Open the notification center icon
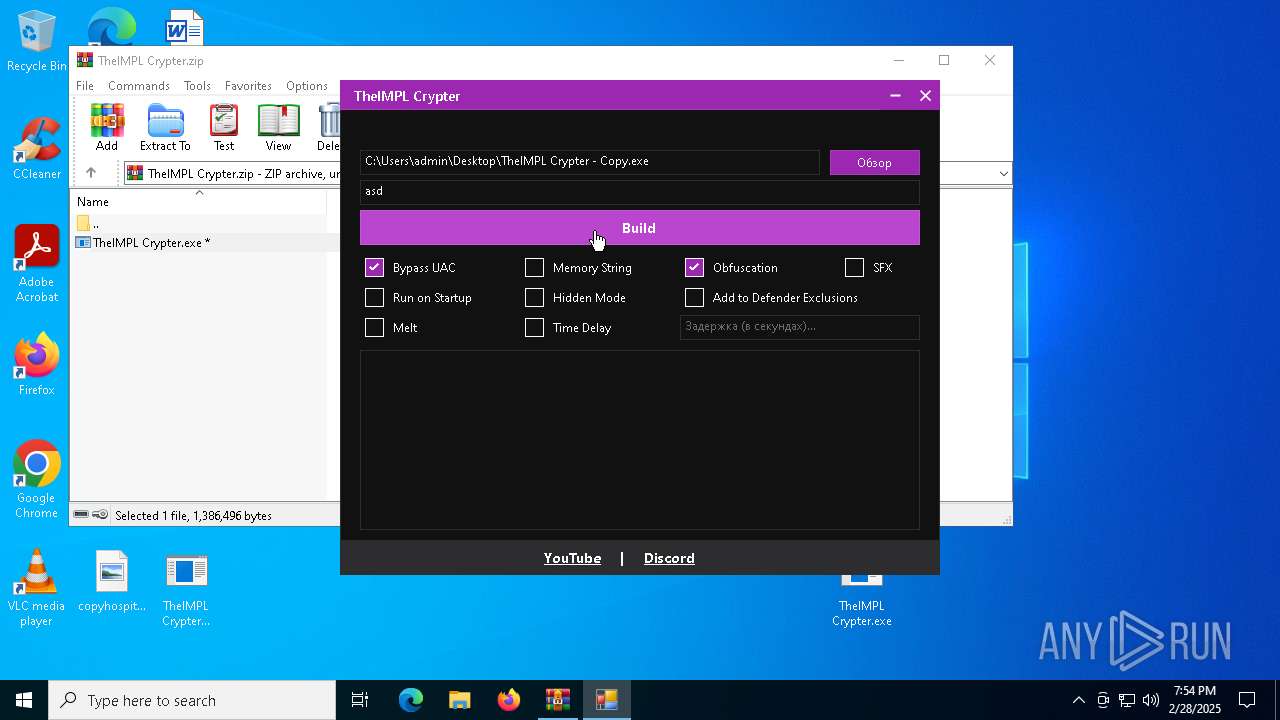This screenshot has width=1280, height=720. click(x=1247, y=700)
